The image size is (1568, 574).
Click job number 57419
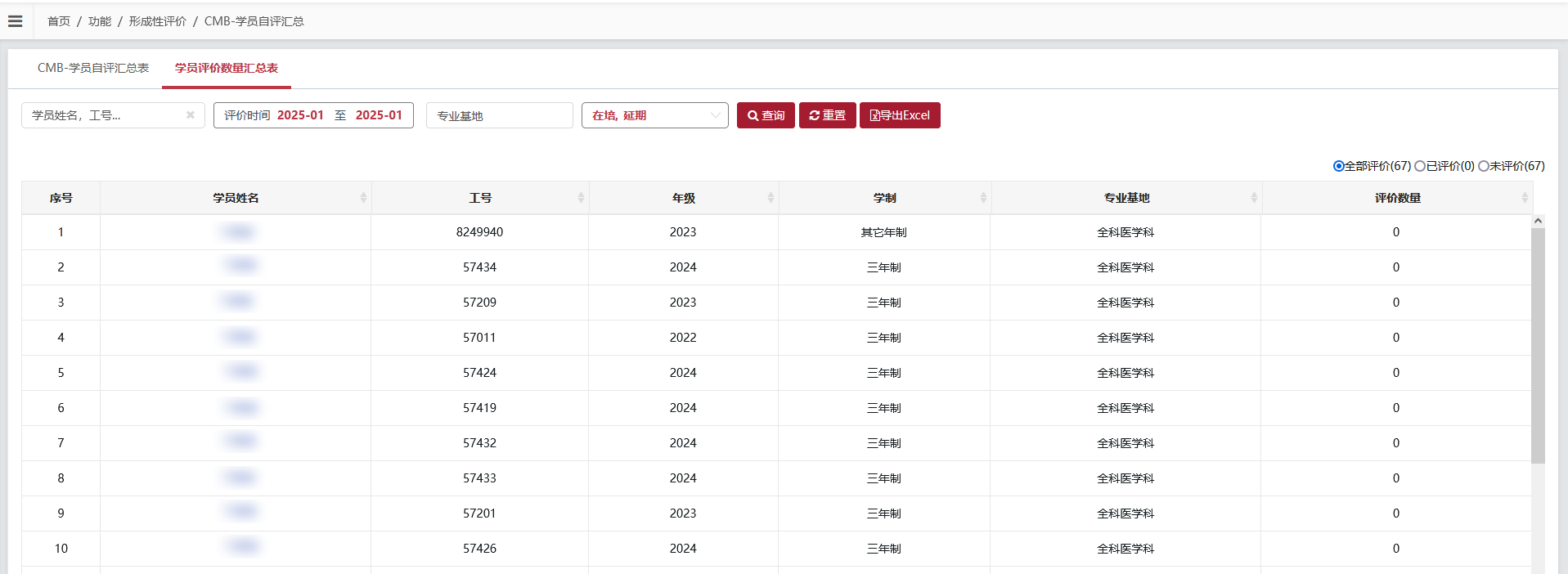point(479,408)
